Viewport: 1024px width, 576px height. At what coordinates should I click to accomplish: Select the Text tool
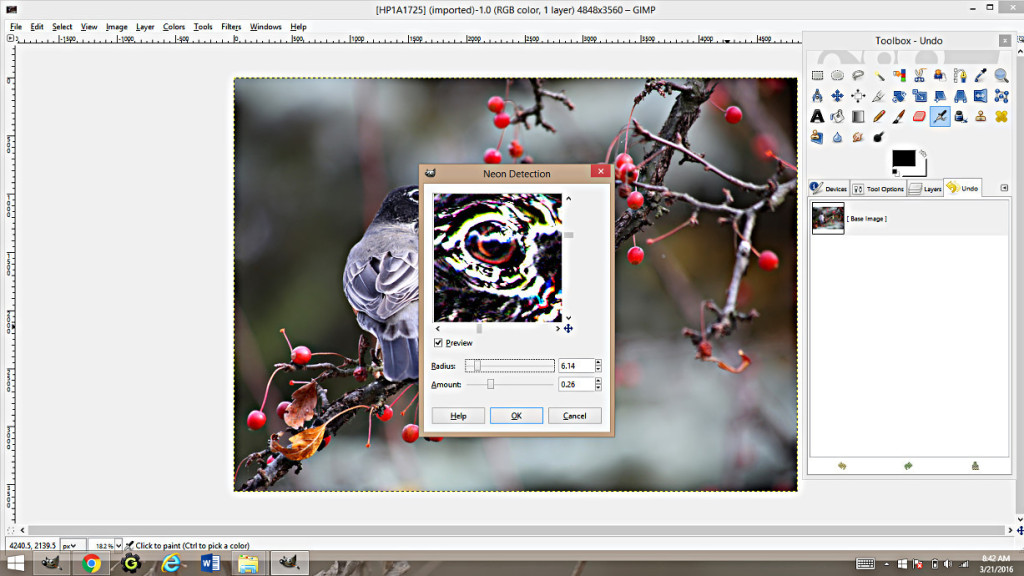(817, 115)
